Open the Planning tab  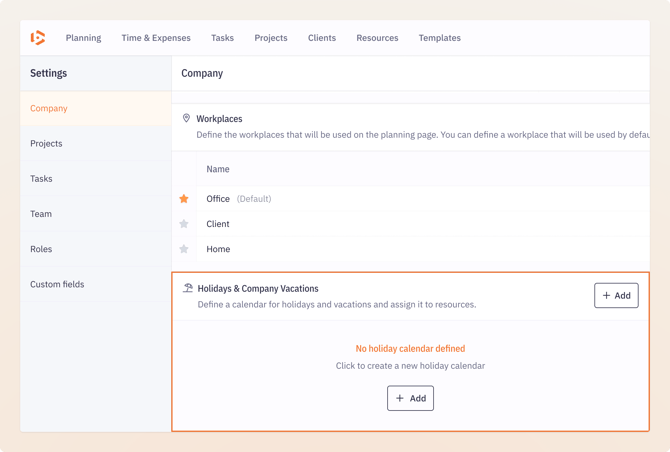click(x=83, y=38)
